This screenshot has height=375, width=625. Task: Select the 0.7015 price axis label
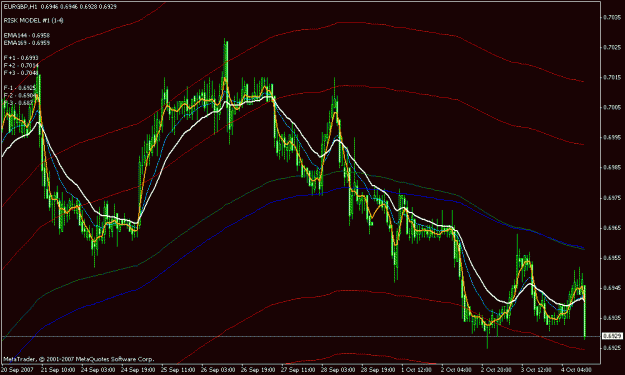(x=611, y=77)
